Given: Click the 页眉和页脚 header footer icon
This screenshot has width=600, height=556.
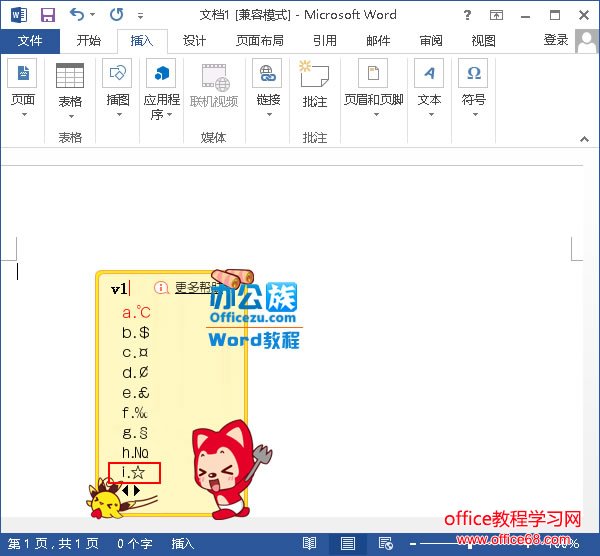Looking at the screenshot, I should pos(373,73).
